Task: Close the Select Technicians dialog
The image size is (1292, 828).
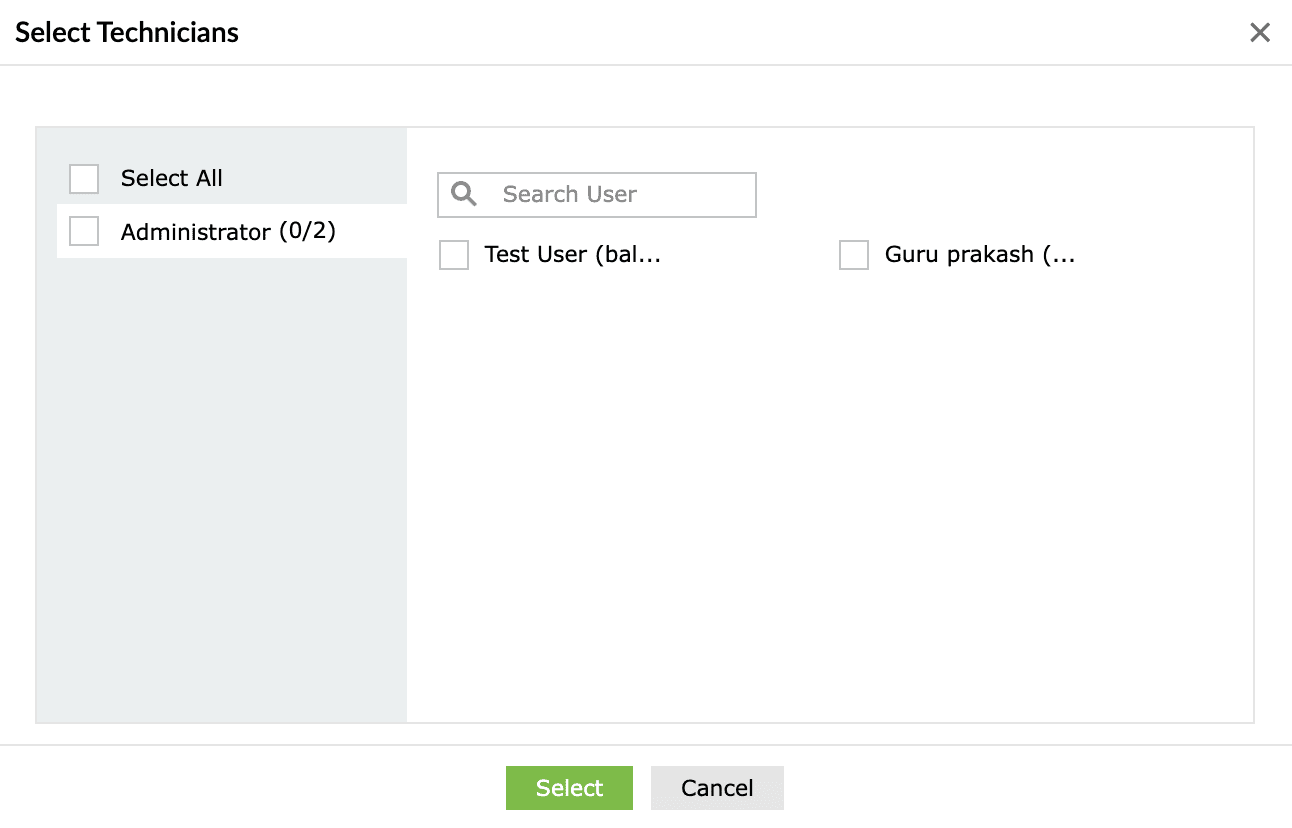Action: pyautogui.click(x=1259, y=33)
